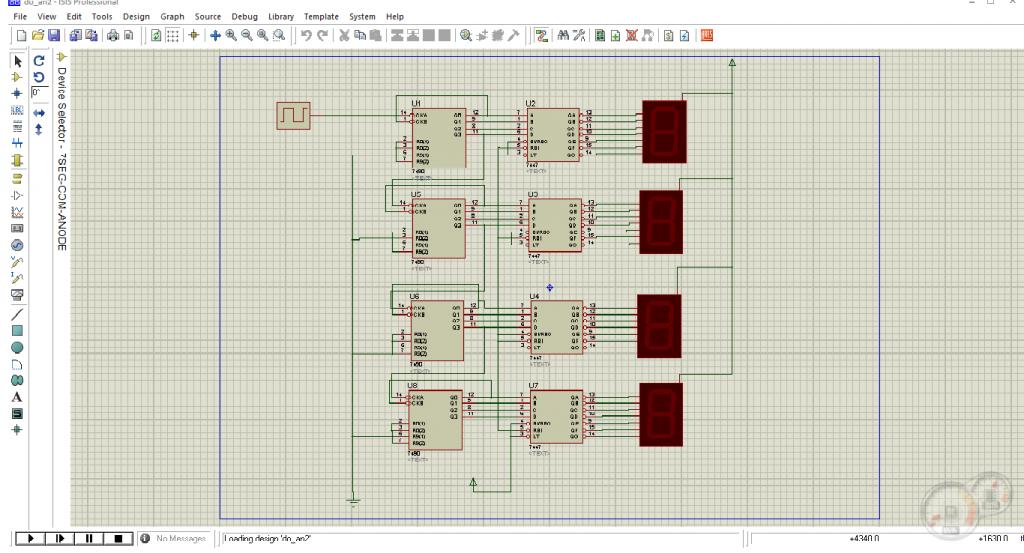The width and height of the screenshot is (1024, 553).
Task: Pick the 2D circle graphics tool
Action: 17,347
